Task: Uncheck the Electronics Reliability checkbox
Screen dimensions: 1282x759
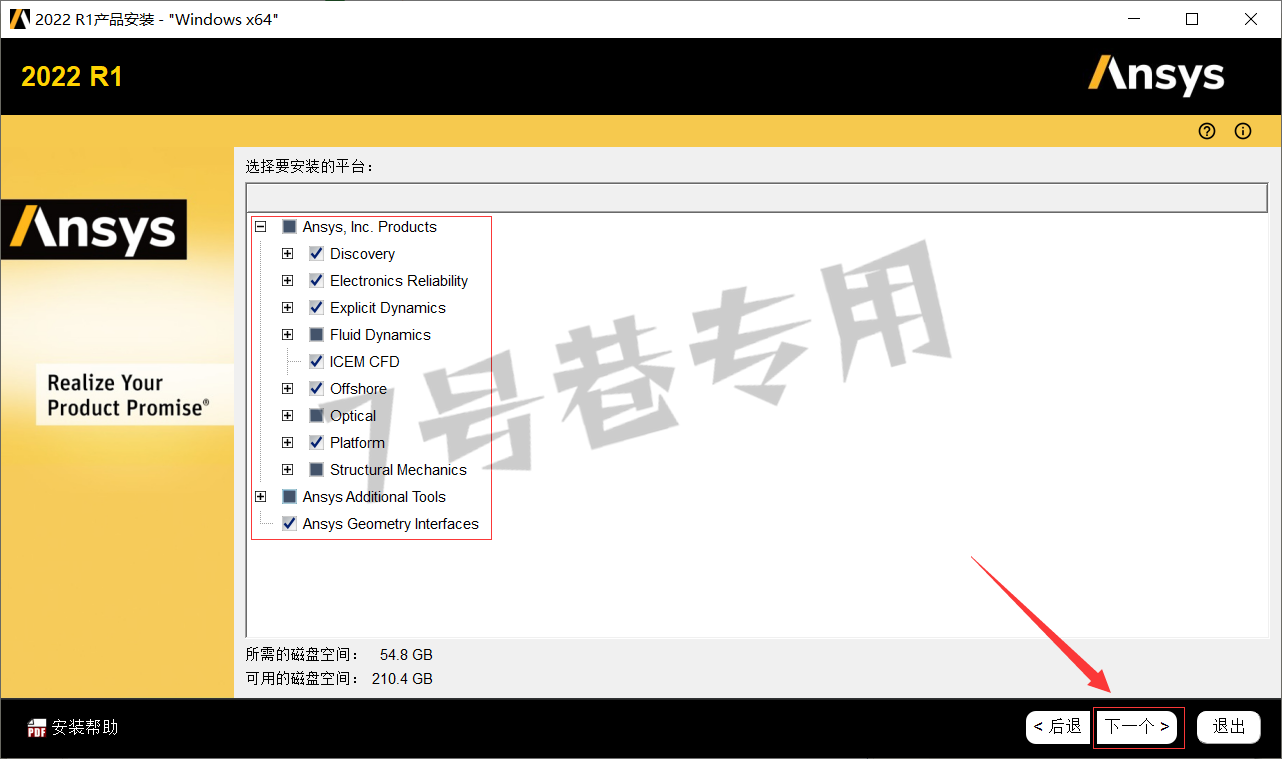Action: click(x=316, y=281)
